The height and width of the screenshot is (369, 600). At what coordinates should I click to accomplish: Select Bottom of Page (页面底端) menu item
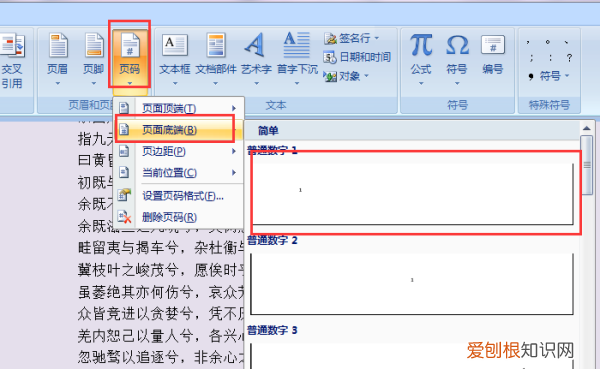point(178,130)
